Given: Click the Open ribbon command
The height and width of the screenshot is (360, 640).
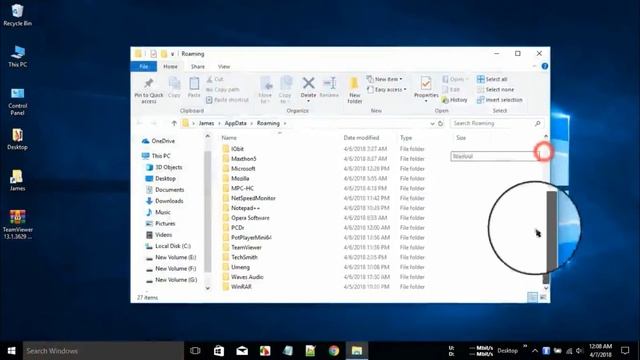Looking at the screenshot, I should pyautogui.click(x=455, y=79).
